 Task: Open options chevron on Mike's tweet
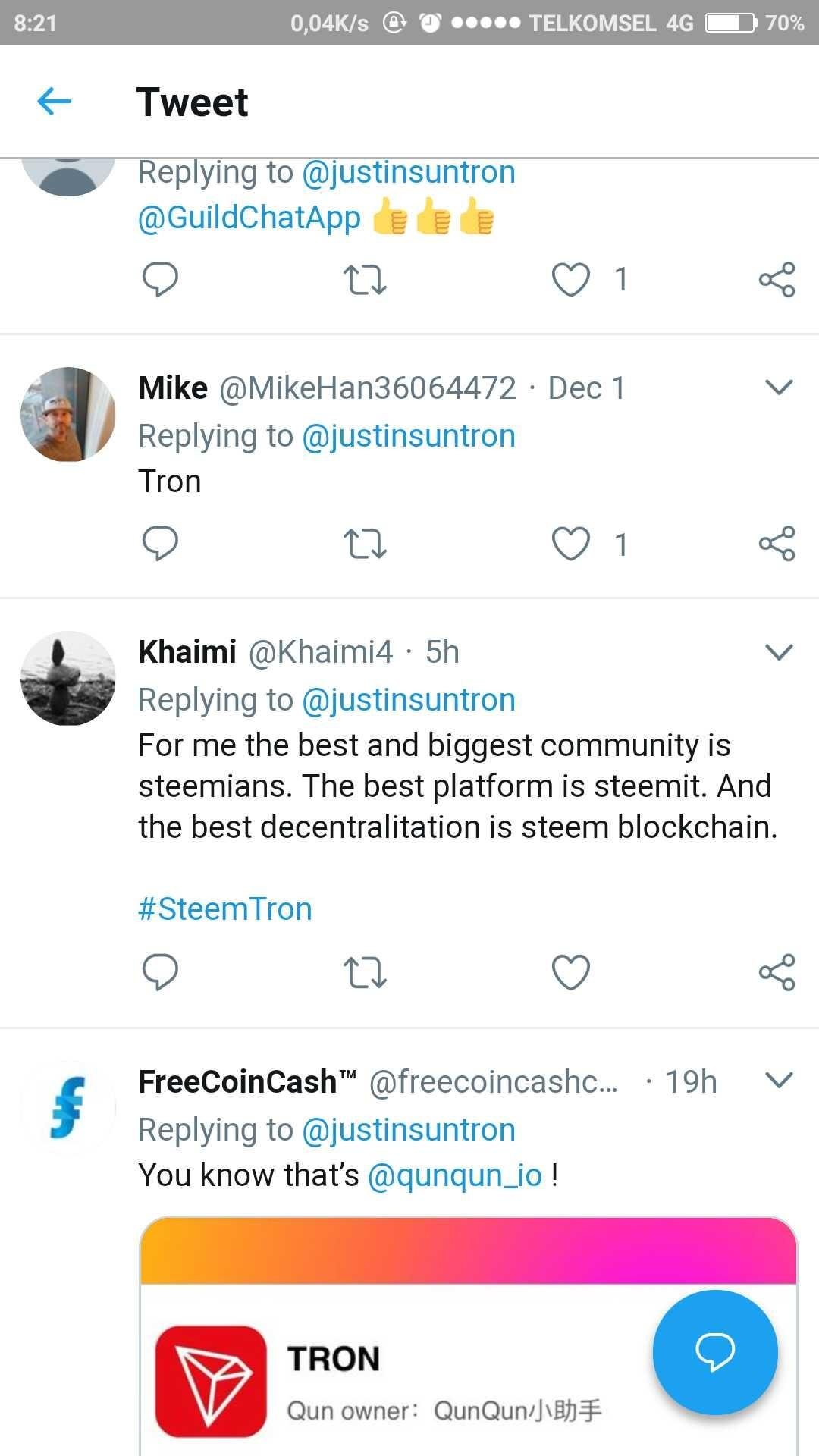[x=779, y=388]
